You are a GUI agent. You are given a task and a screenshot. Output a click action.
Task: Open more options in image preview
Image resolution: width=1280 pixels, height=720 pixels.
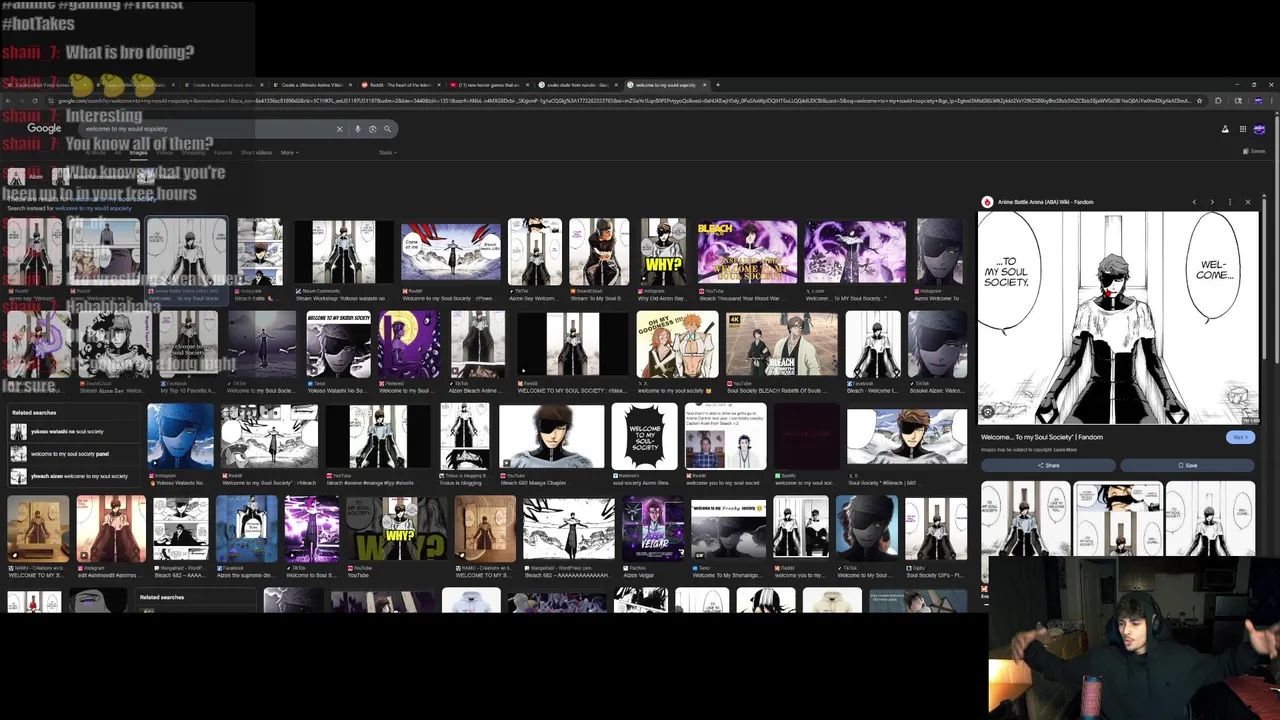(1230, 202)
